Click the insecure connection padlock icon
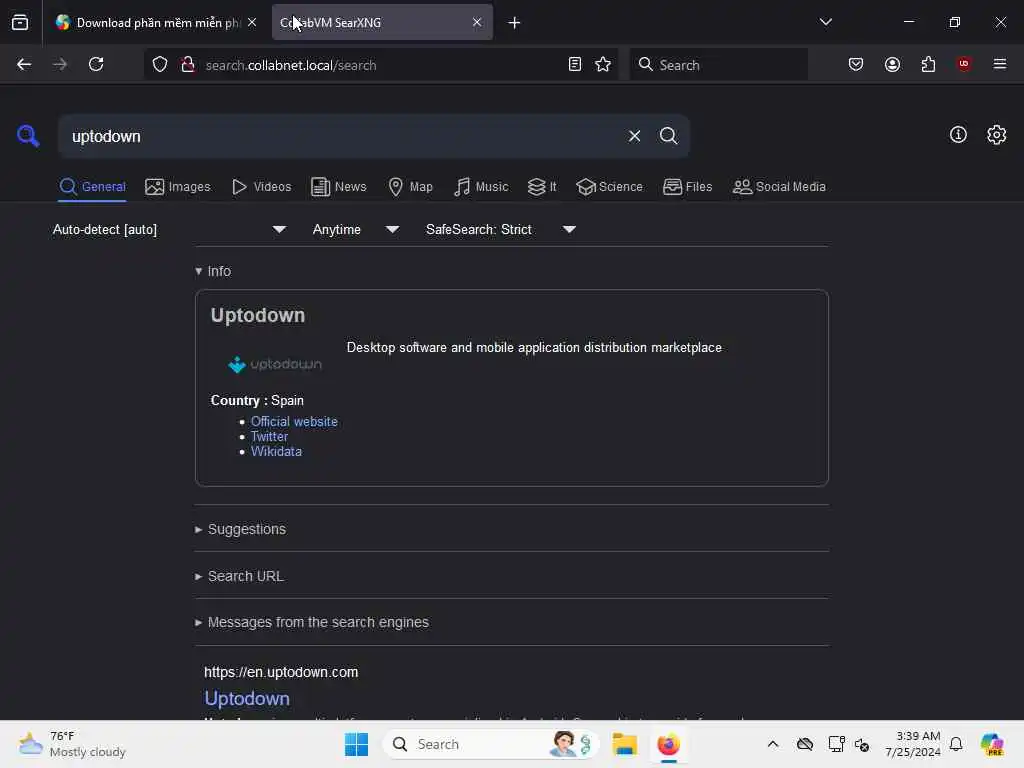The height and width of the screenshot is (768, 1024). [x=188, y=65]
